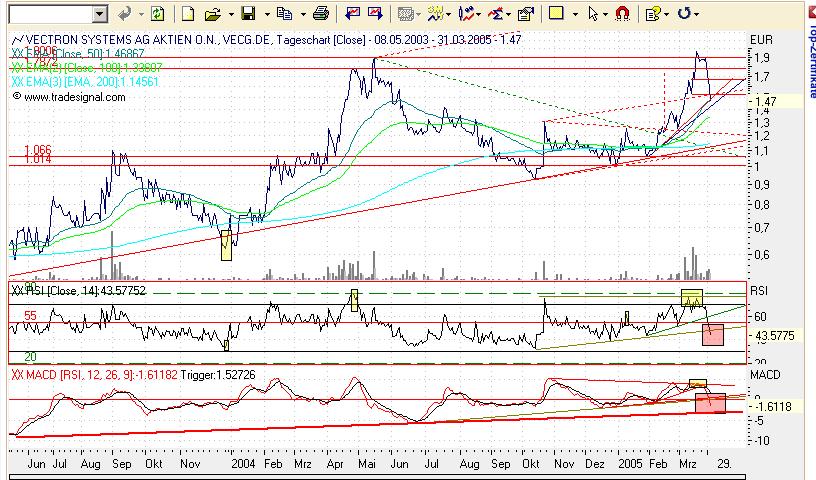The image size is (816, 480).
Task: Click the RSI [Close, 14] indicator label
Action: pyautogui.click(x=79, y=290)
